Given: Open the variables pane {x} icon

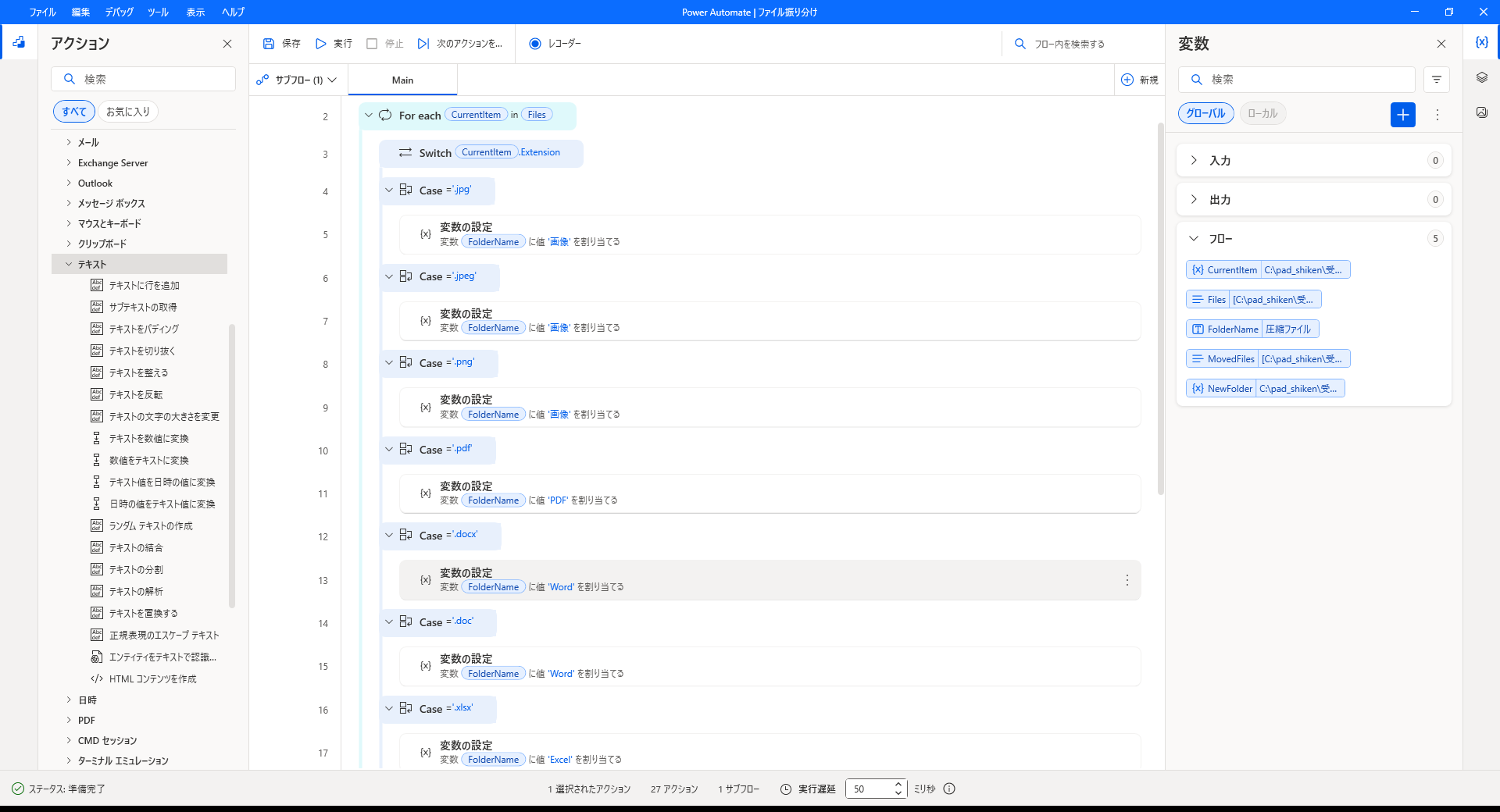Looking at the screenshot, I should (1481, 42).
